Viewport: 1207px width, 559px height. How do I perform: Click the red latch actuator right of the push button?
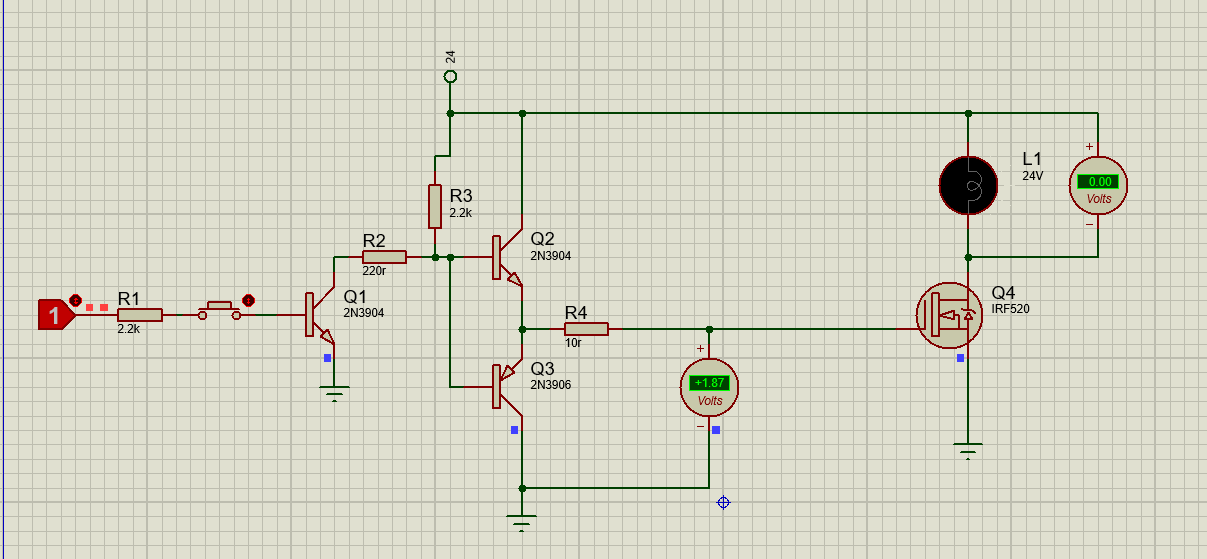click(249, 300)
